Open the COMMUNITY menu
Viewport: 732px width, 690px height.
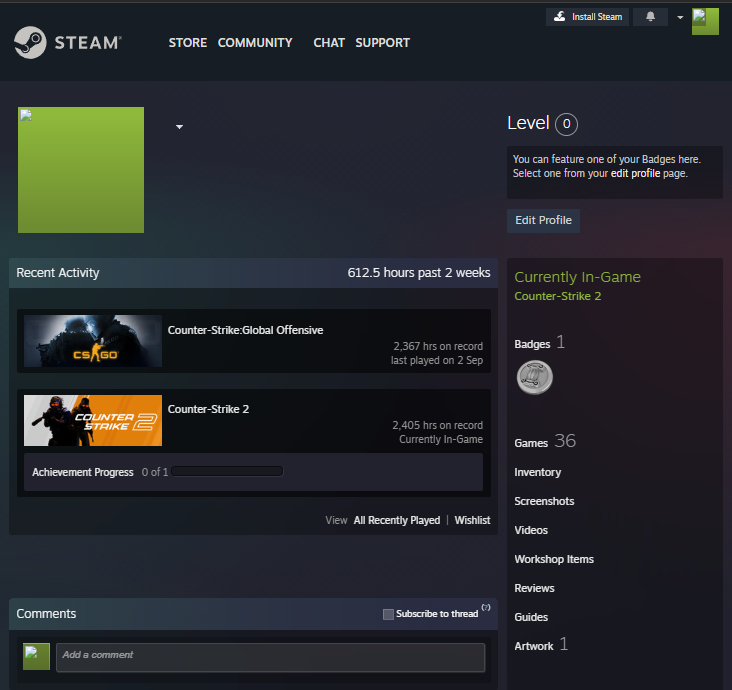tap(255, 43)
